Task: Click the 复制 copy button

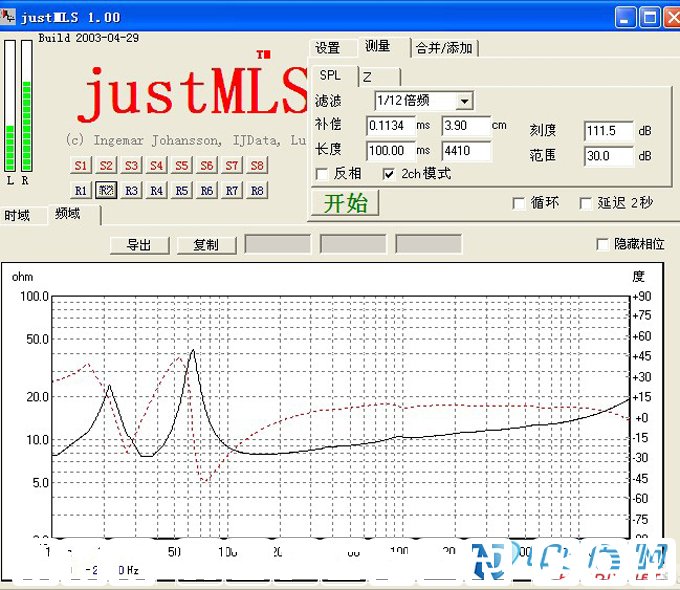Action: pyautogui.click(x=206, y=245)
